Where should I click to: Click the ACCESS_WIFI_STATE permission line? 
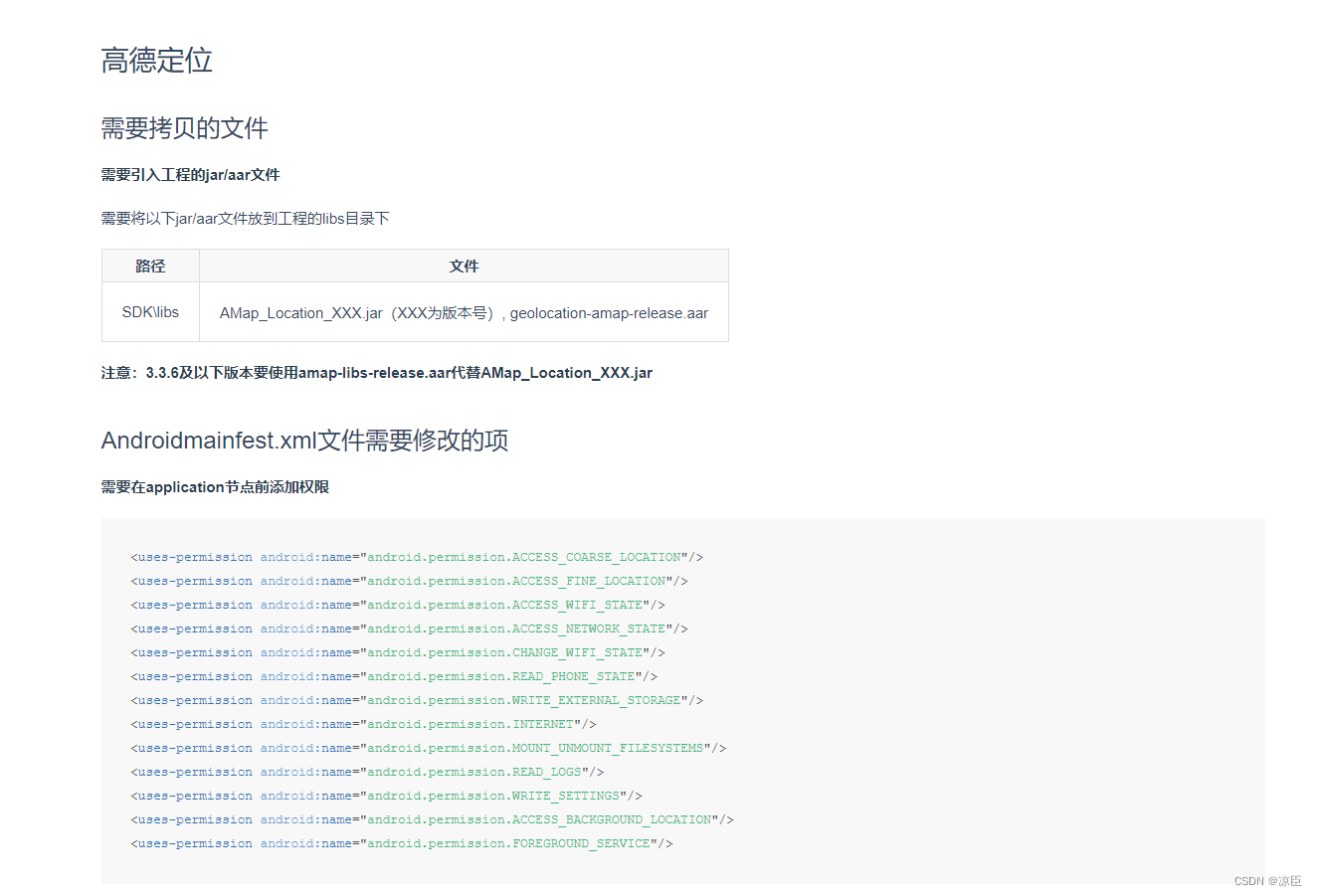(x=398, y=605)
